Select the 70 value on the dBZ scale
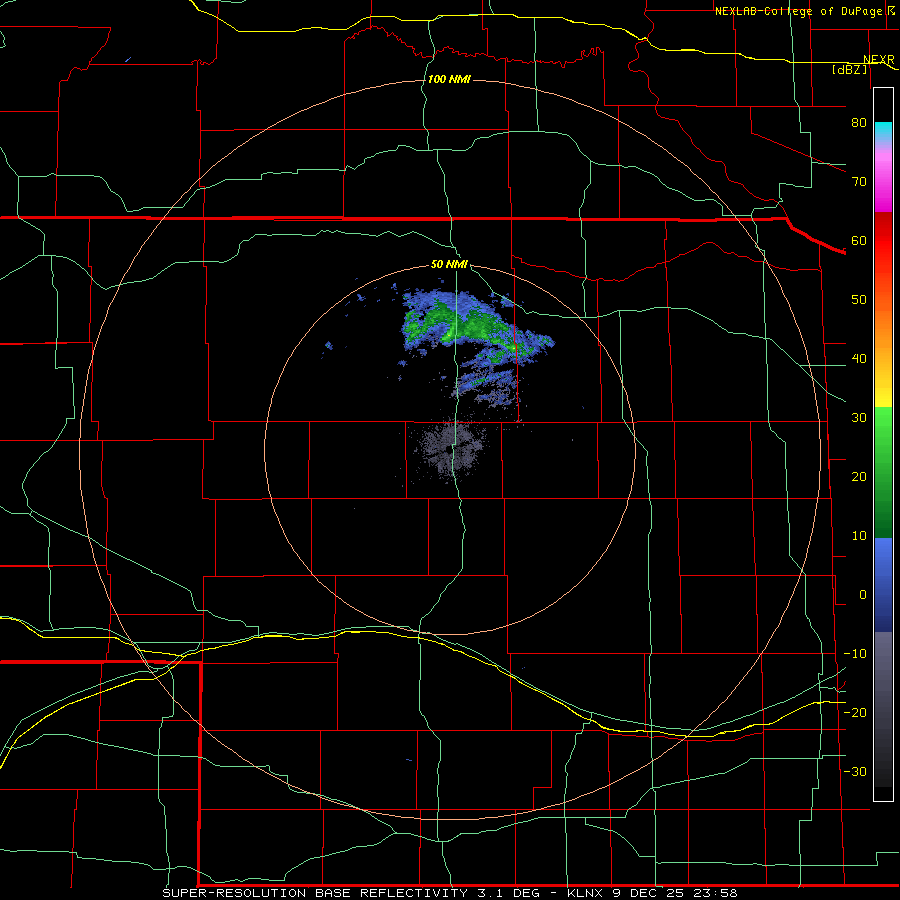The image size is (900, 900). pyautogui.click(x=859, y=182)
